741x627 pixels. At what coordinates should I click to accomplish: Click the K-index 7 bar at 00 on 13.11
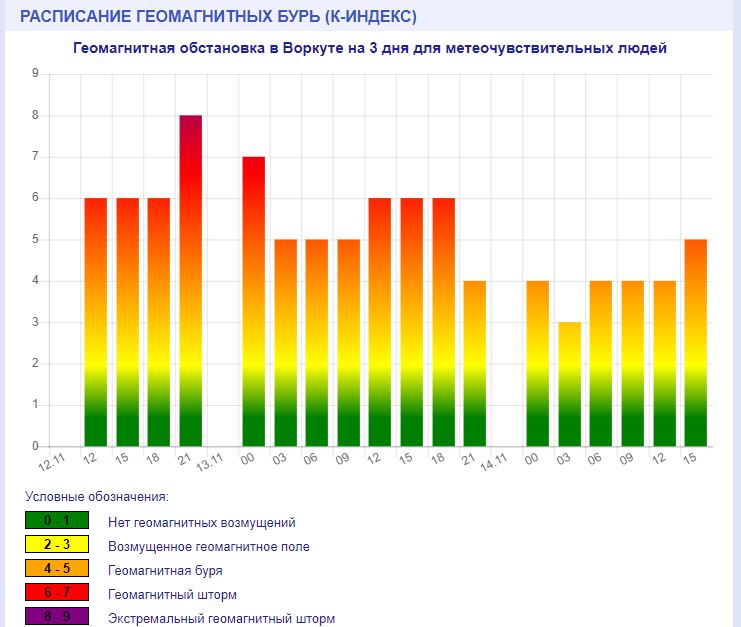click(x=254, y=302)
